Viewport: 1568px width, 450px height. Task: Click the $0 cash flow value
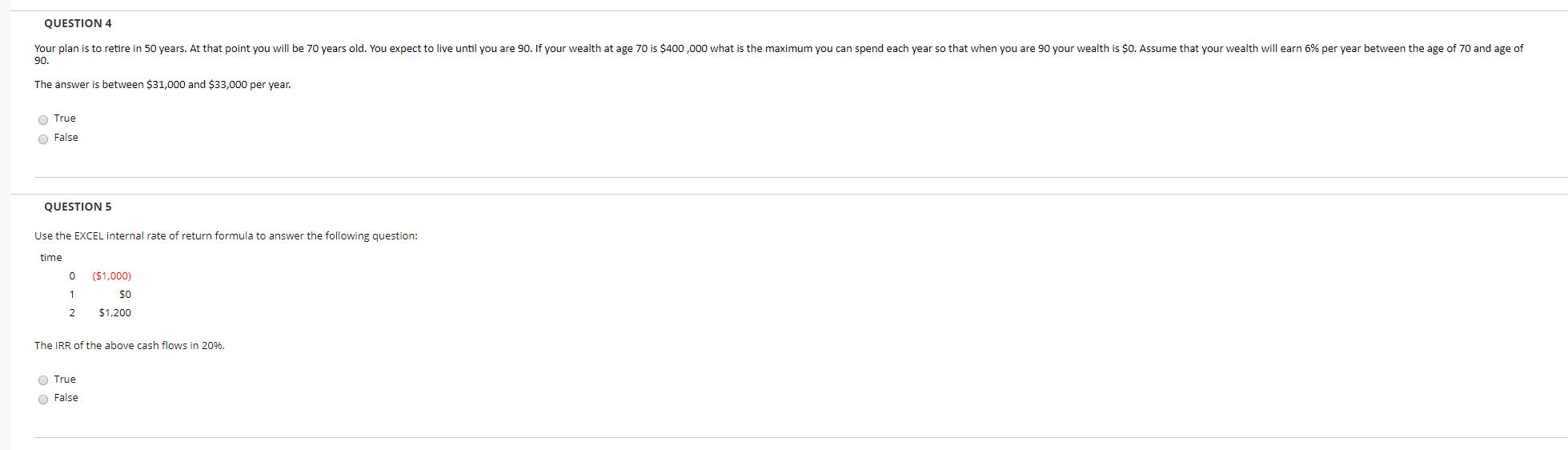click(x=125, y=295)
